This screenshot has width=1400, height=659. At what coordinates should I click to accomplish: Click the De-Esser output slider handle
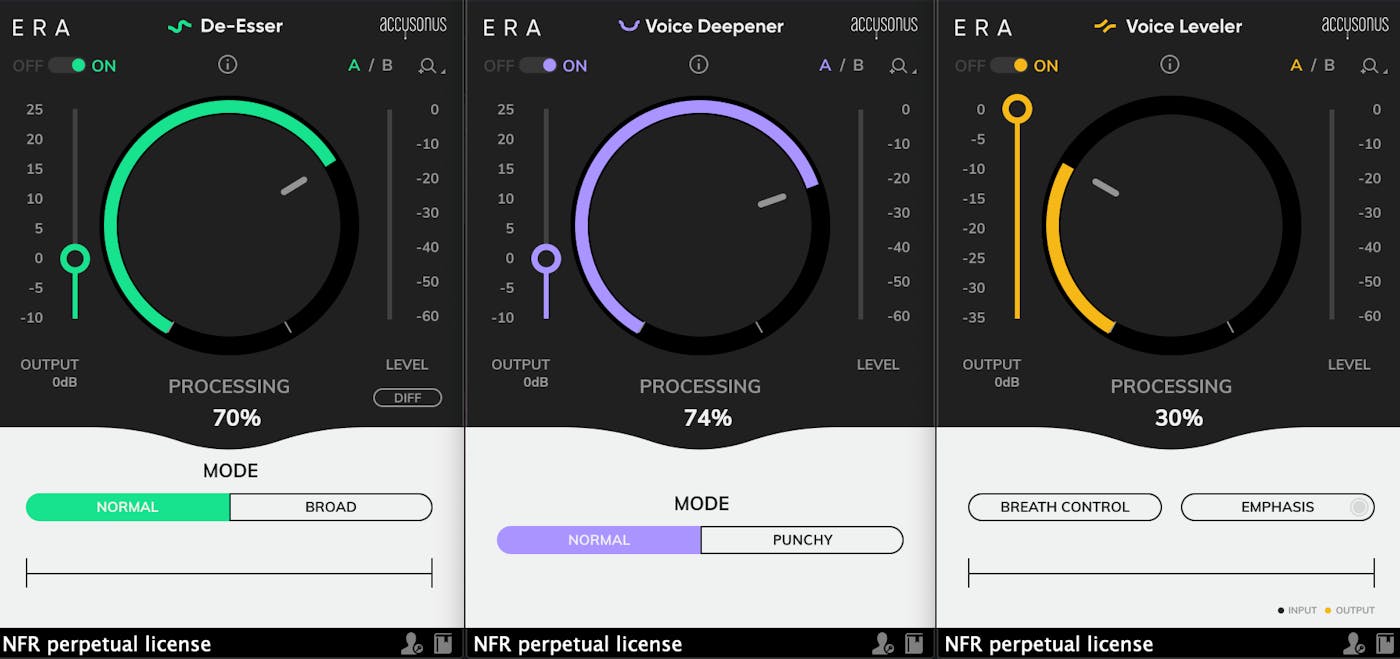tap(75, 259)
